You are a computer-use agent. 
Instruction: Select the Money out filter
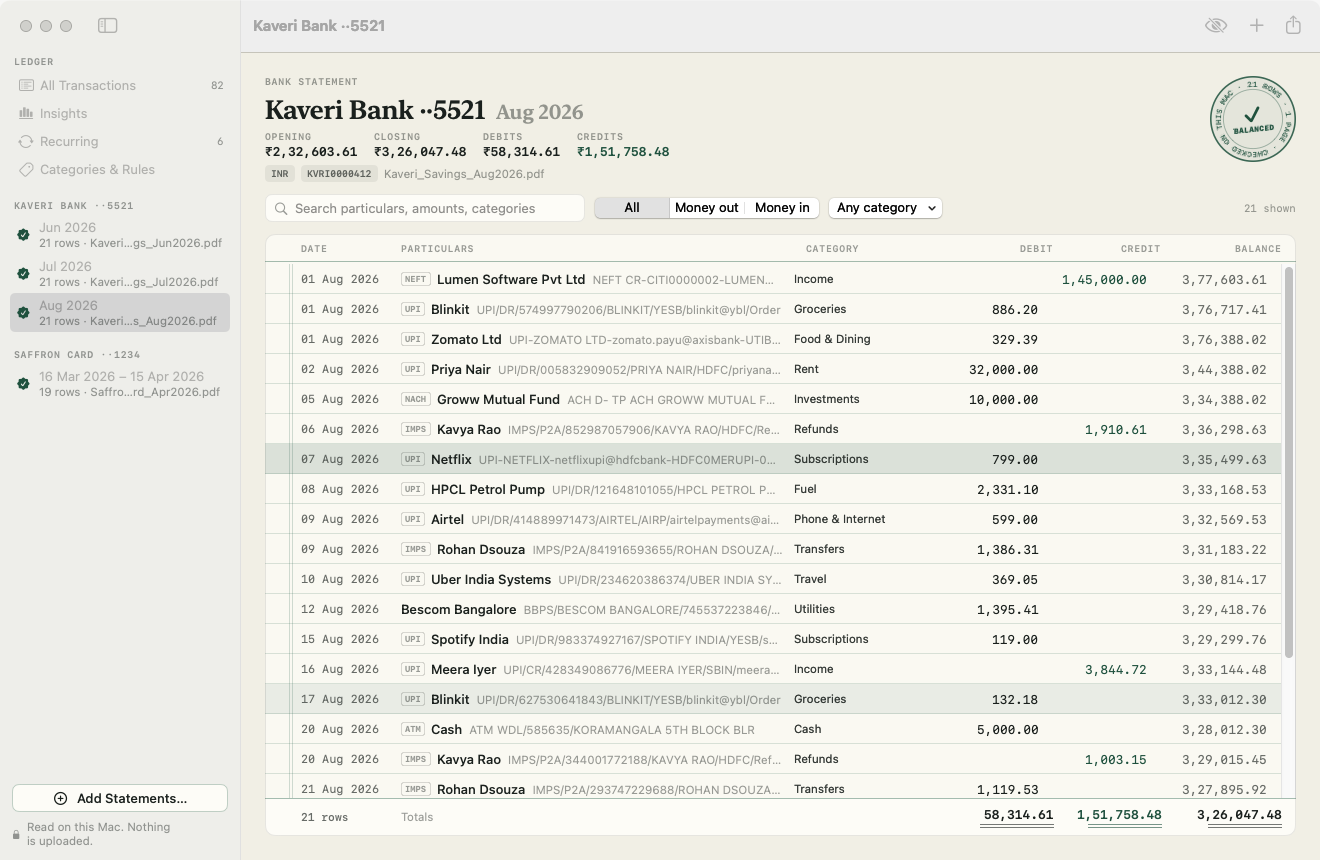[706, 208]
